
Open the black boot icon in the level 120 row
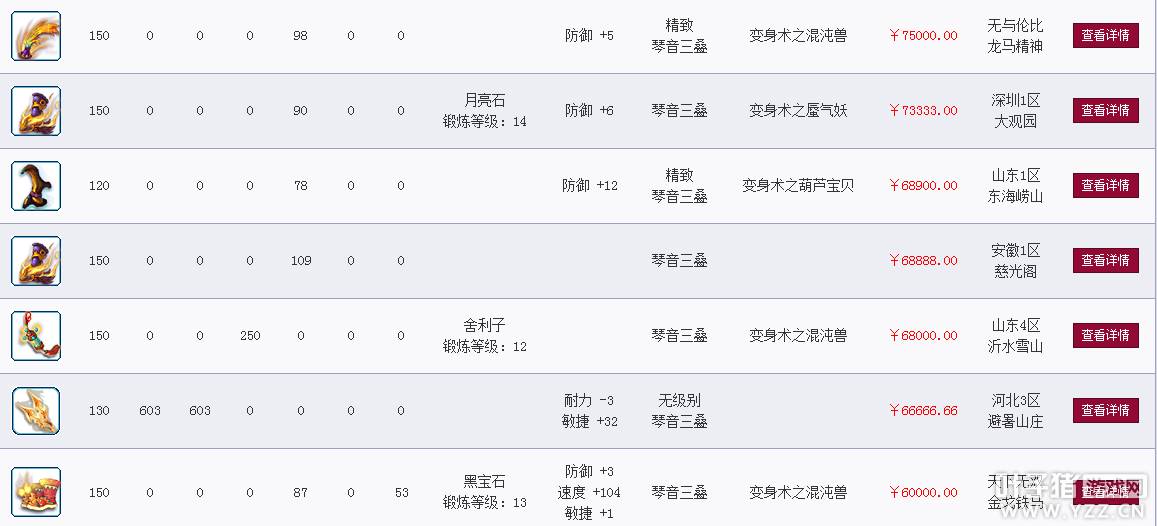[x=36, y=186]
